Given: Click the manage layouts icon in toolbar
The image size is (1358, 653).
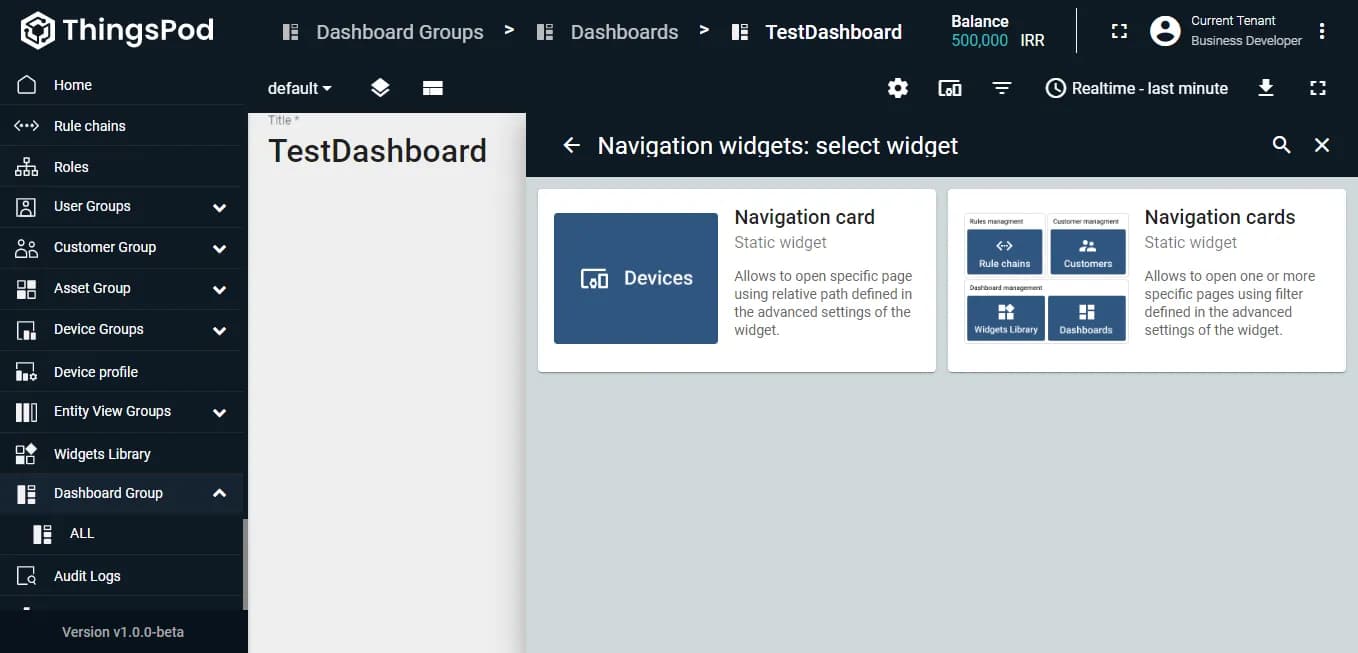Looking at the screenshot, I should pos(432,88).
